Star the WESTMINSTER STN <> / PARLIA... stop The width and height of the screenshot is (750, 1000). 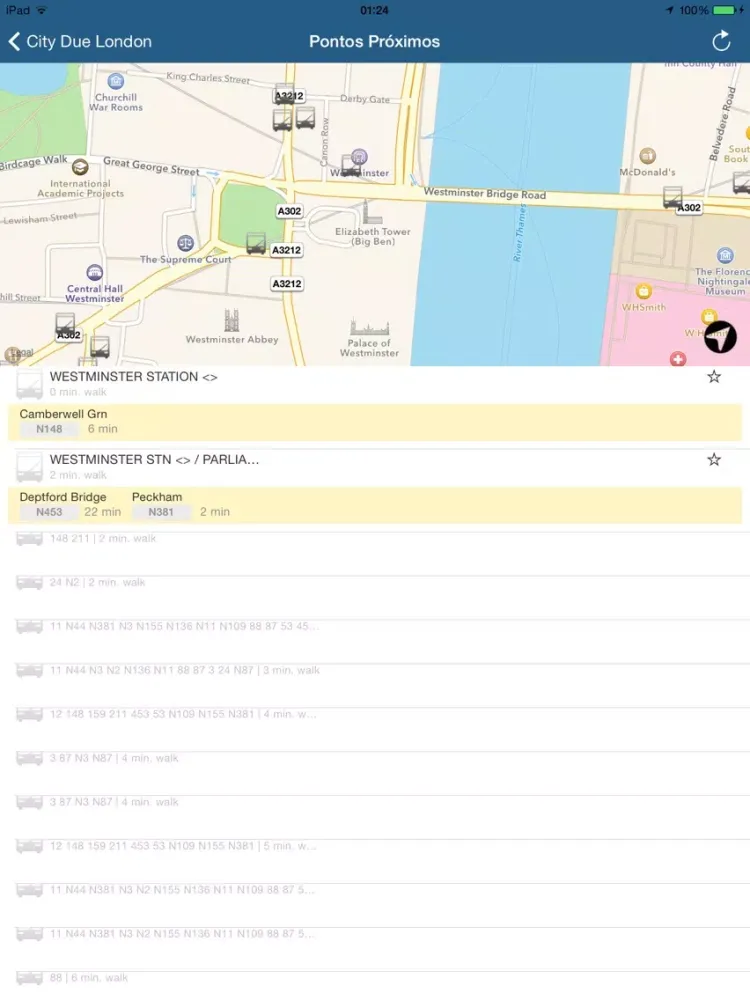pyautogui.click(x=714, y=460)
